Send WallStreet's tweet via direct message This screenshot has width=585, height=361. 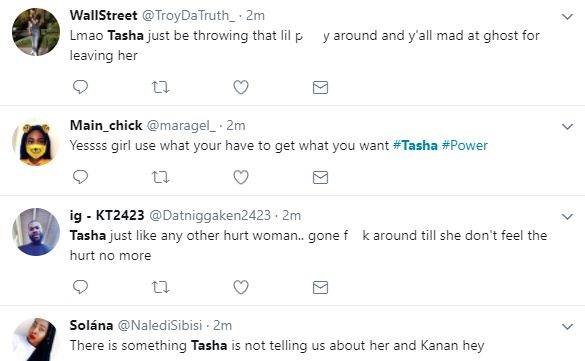tap(320, 87)
